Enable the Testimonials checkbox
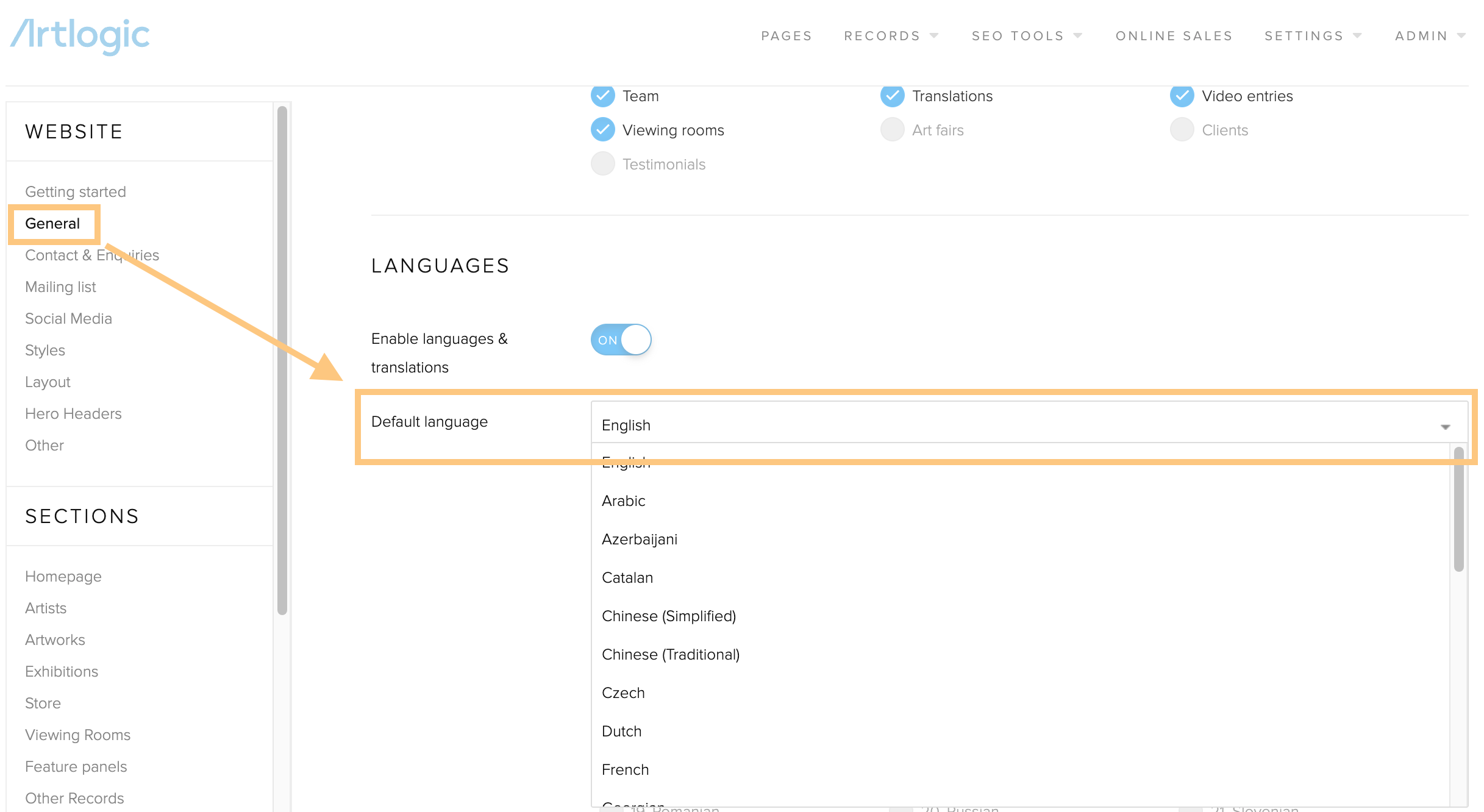Screen dimensions: 1484x812 tap(602, 163)
